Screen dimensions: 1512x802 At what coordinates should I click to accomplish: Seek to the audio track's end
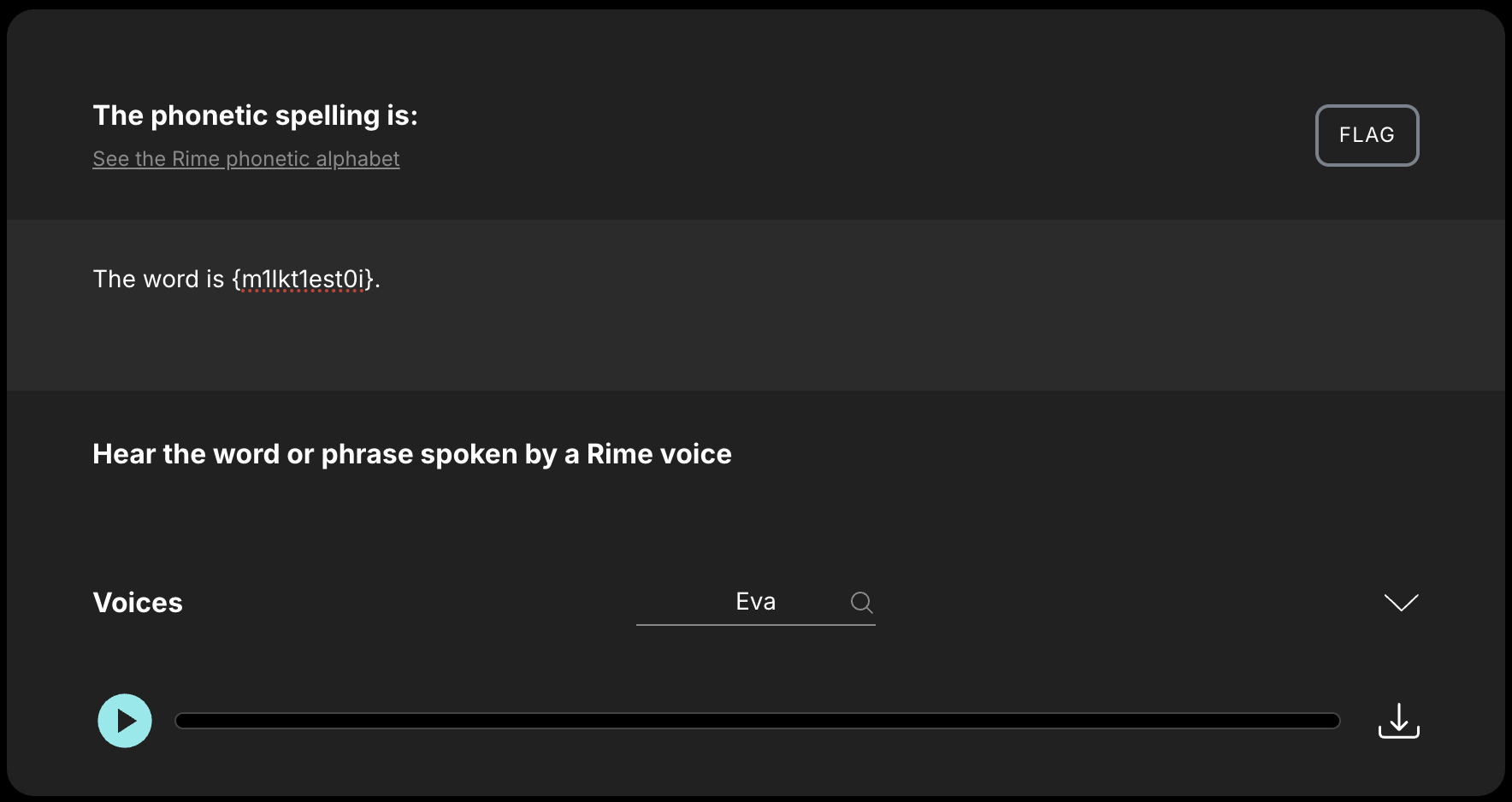tap(1336, 721)
